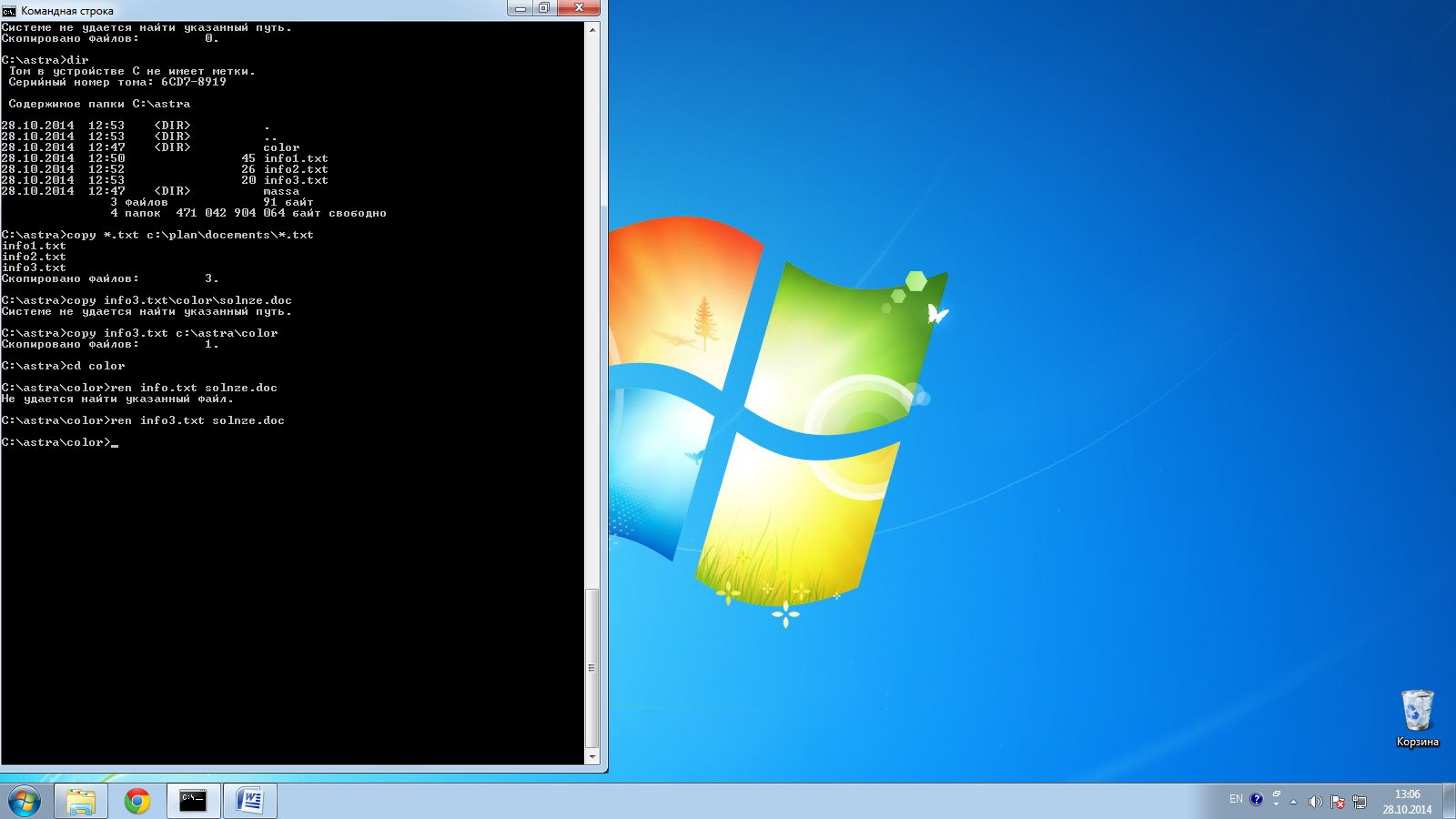Open the taskbar clock showing 13:06
Image resolution: width=1456 pixels, height=819 pixels.
1407,802
